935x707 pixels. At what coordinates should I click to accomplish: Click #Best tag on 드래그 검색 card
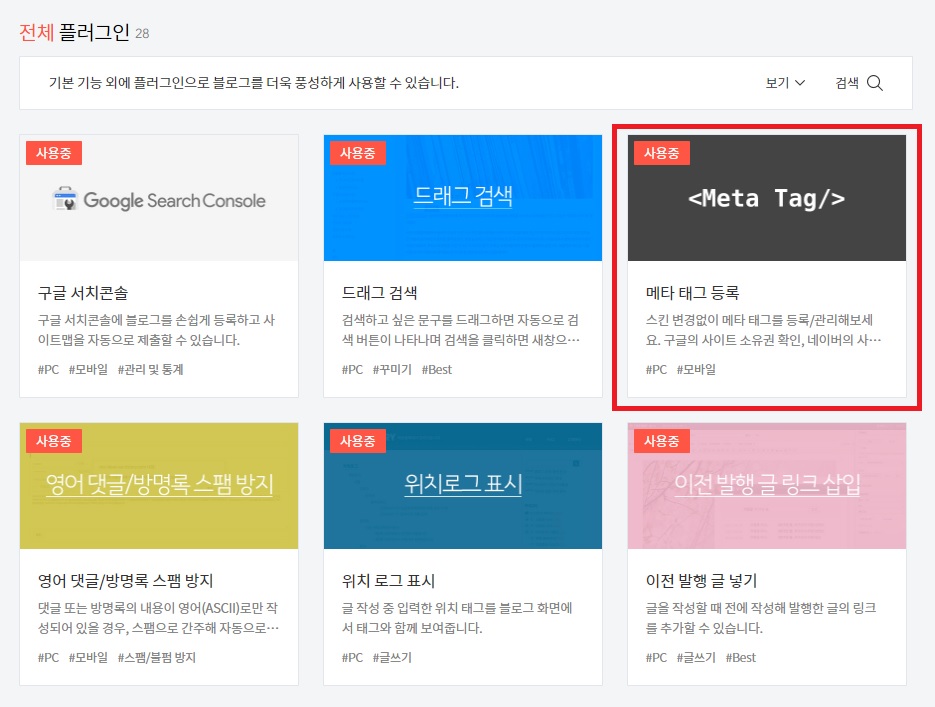click(x=436, y=370)
